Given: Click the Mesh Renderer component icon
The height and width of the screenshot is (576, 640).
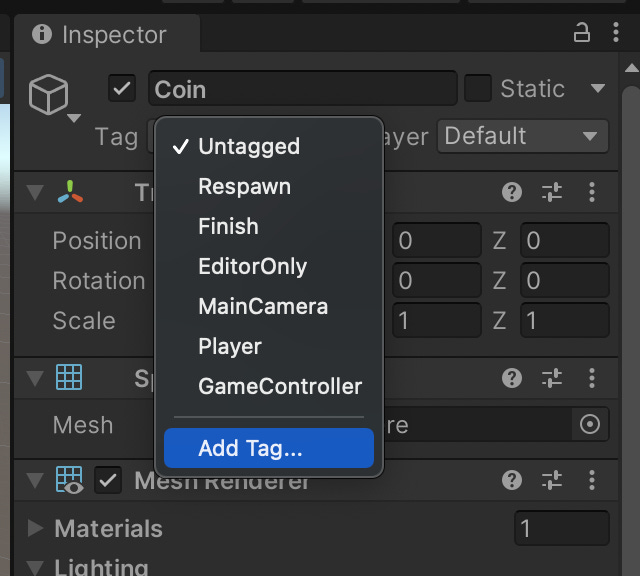Looking at the screenshot, I should [70, 480].
